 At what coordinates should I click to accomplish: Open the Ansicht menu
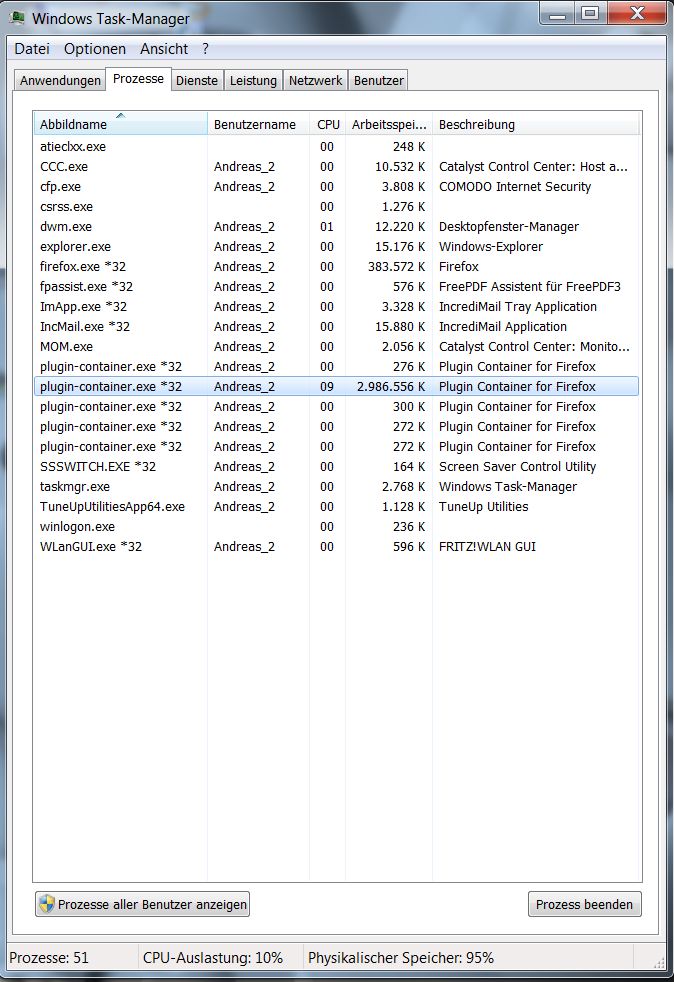163,49
